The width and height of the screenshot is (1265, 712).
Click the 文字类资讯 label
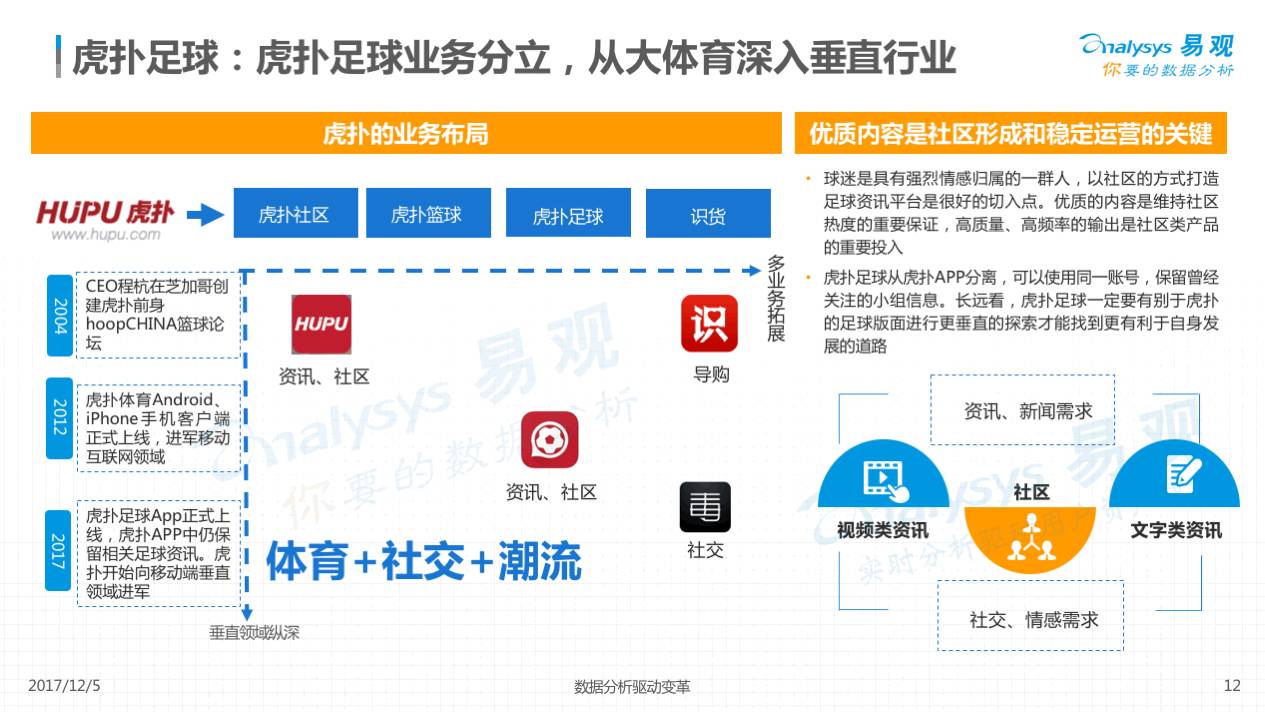[1176, 529]
